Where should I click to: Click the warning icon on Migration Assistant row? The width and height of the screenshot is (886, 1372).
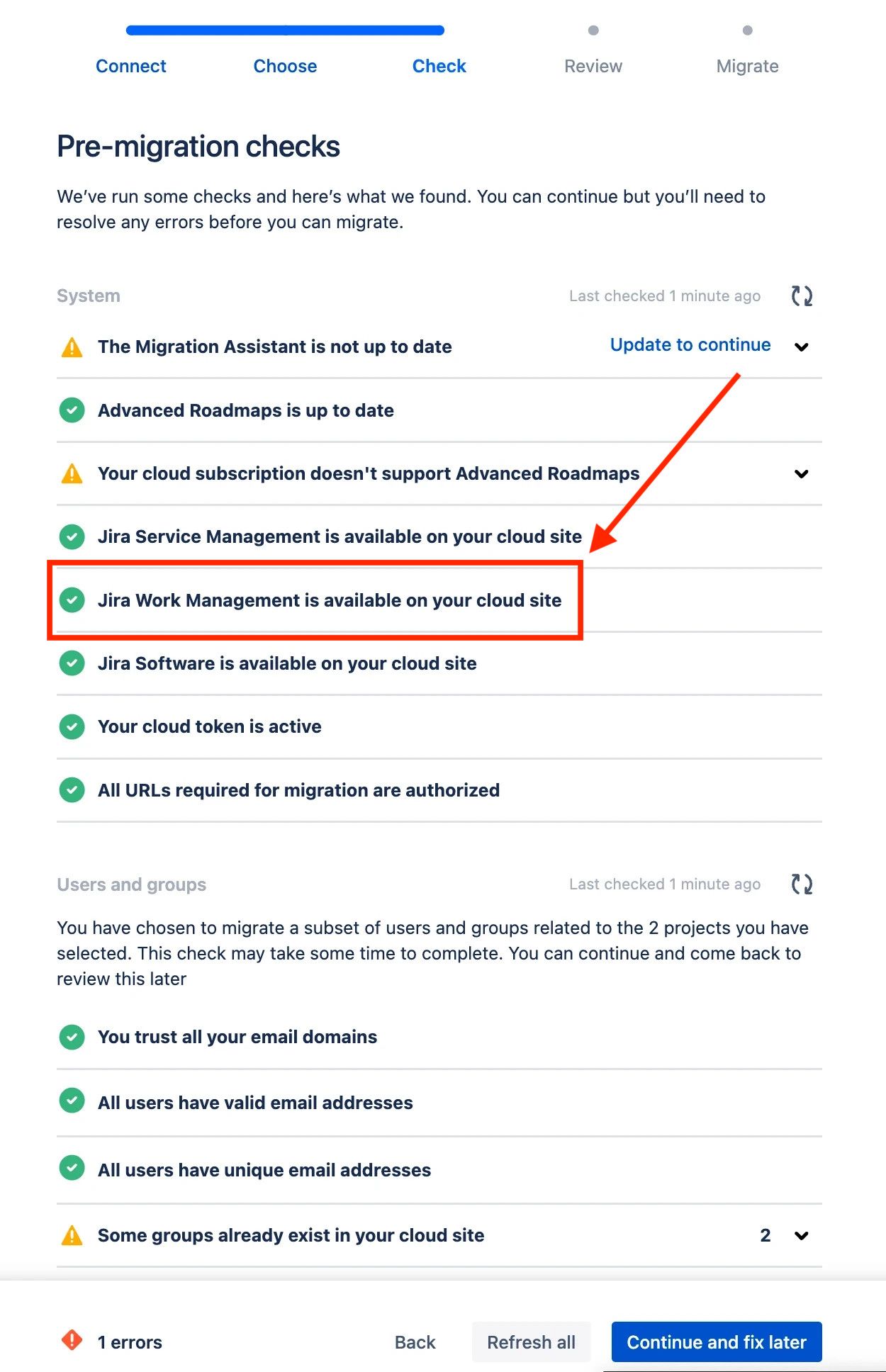[x=72, y=347]
